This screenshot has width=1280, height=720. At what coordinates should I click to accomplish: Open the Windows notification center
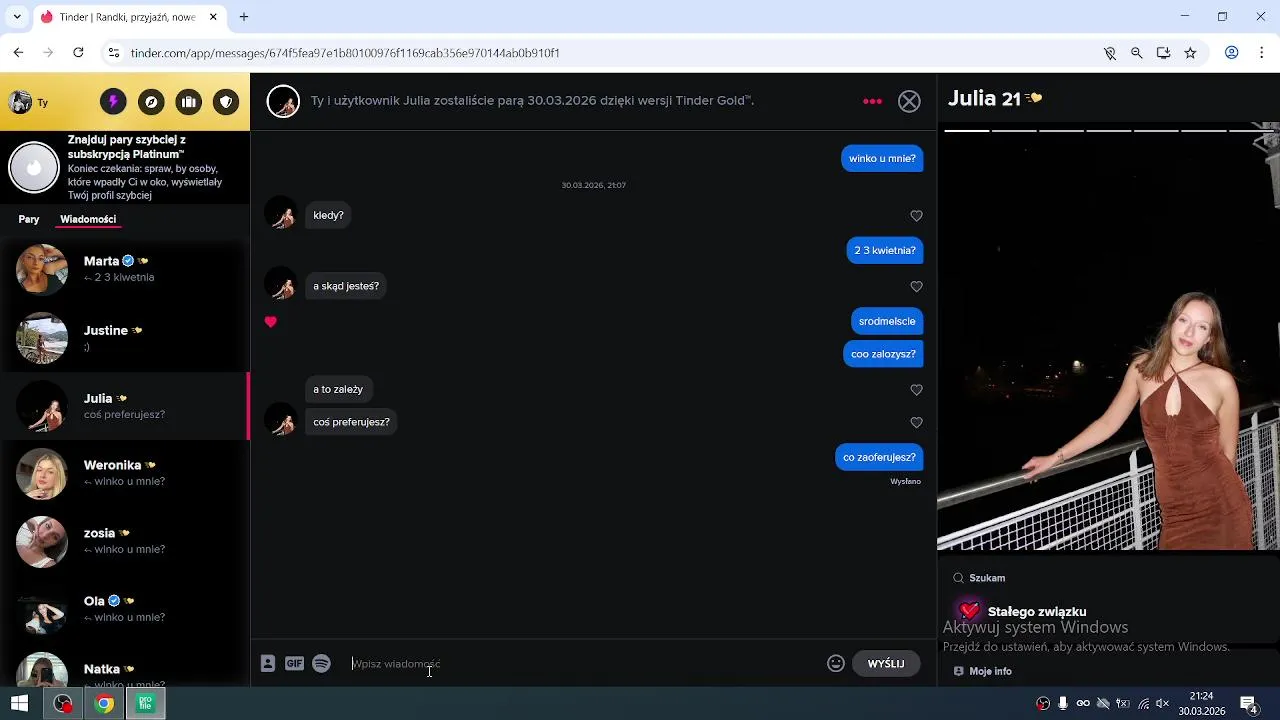click(1248, 704)
